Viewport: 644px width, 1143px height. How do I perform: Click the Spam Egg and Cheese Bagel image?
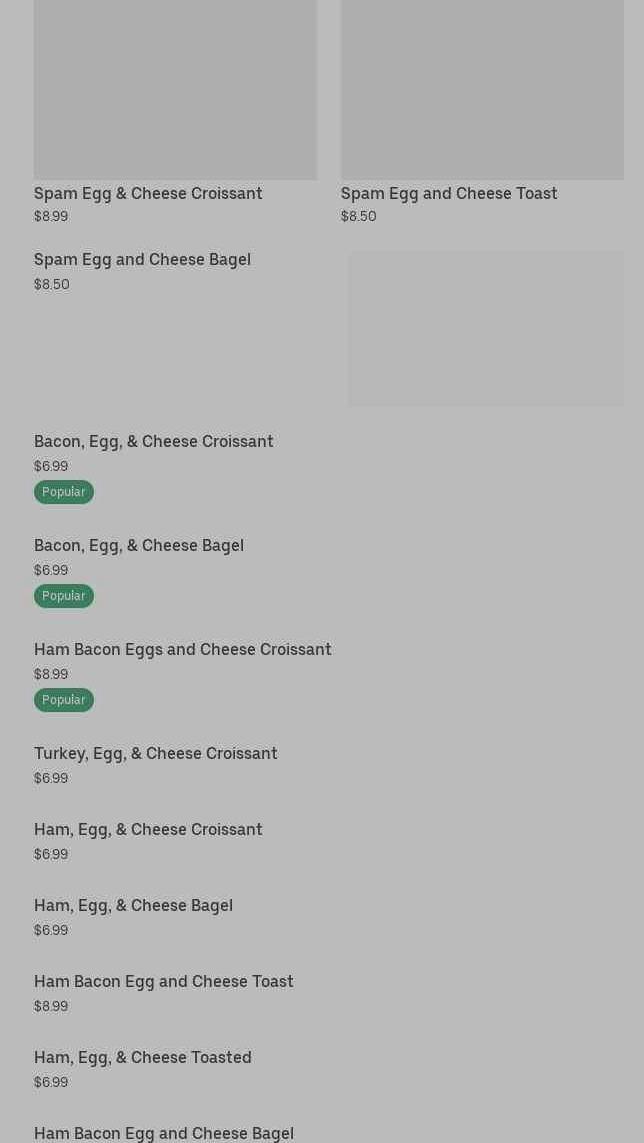[486, 329]
